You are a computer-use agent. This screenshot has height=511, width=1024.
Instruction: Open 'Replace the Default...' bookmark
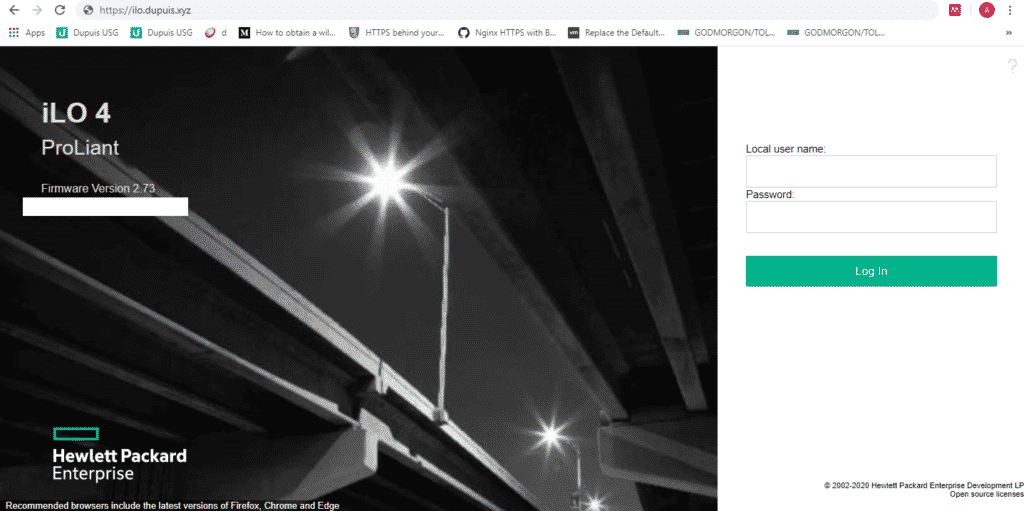tap(616, 32)
